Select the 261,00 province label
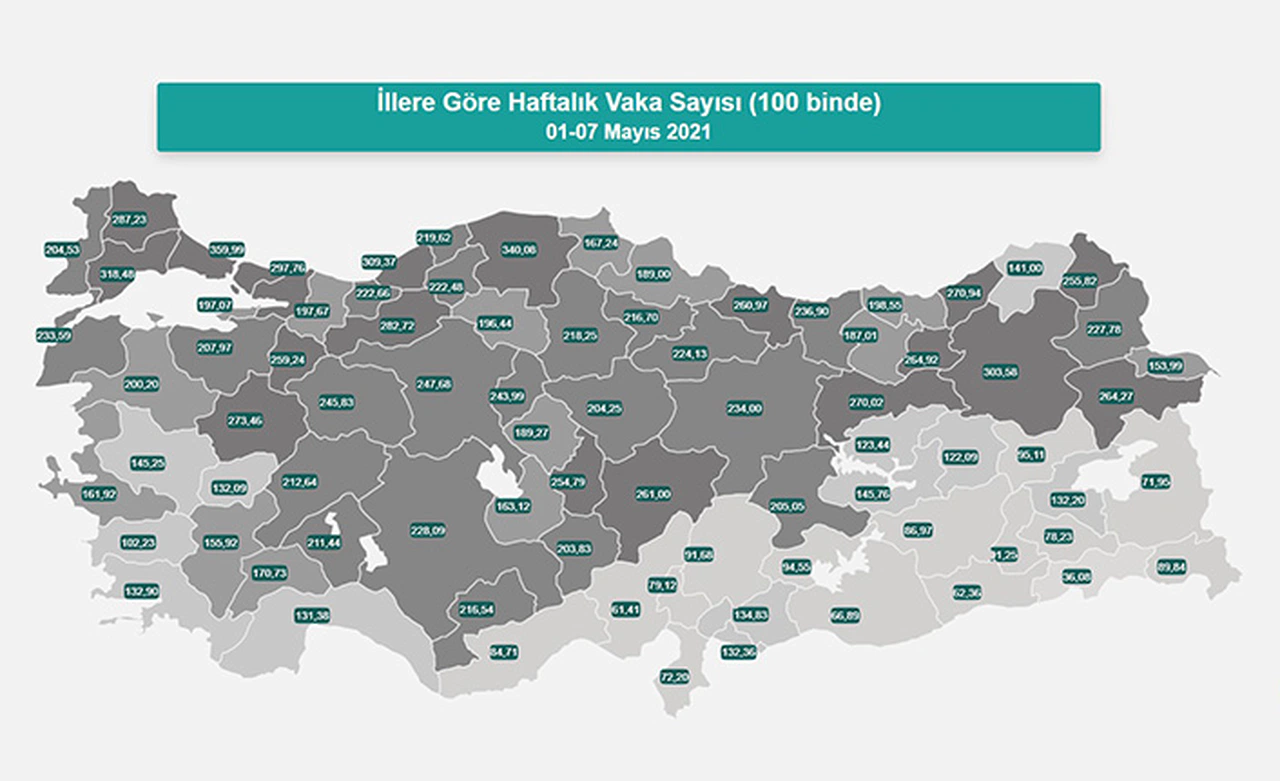This screenshot has height=781, width=1280. click(653, 494)
